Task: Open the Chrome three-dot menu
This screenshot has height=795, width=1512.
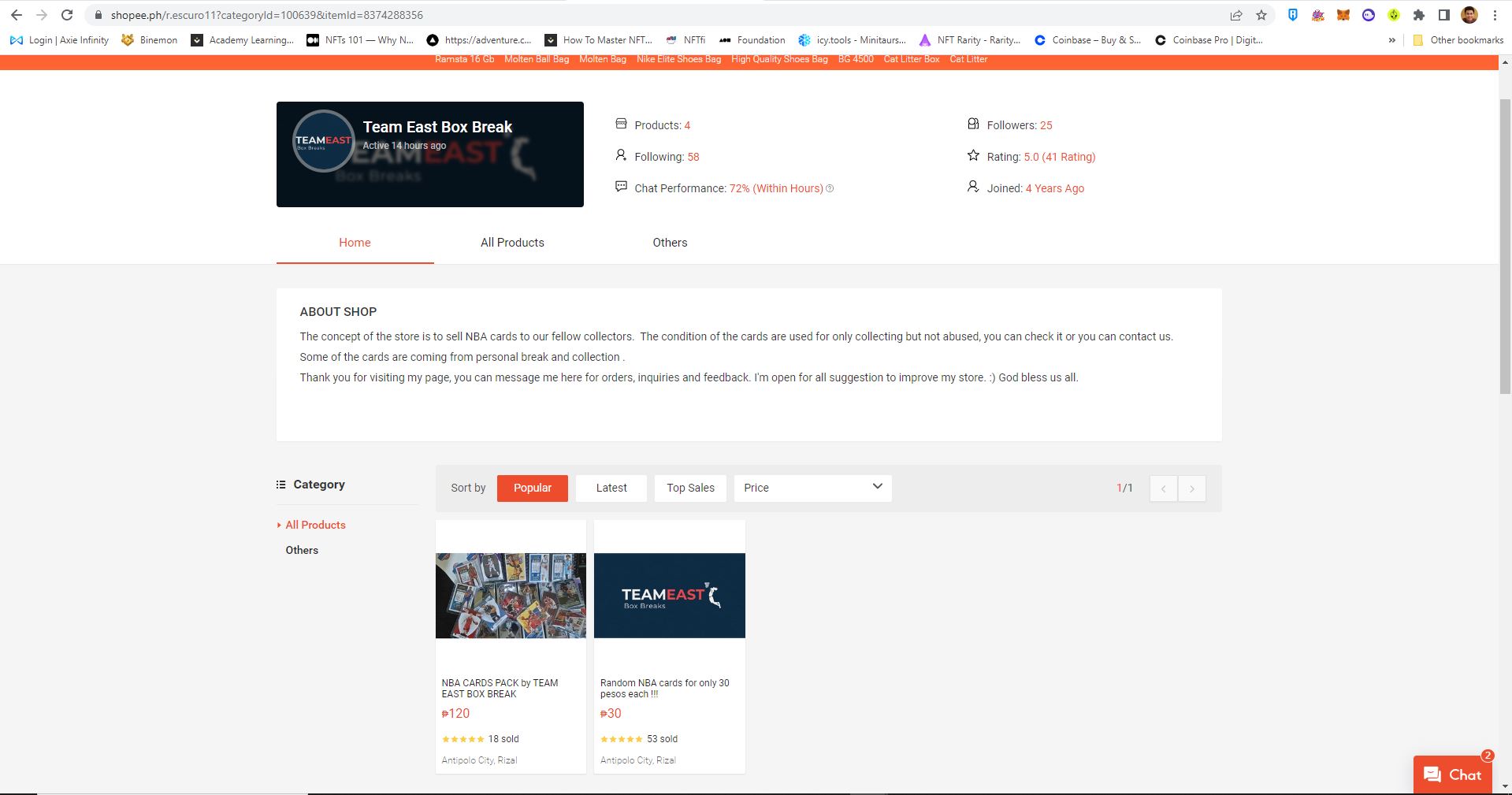Action: coord(1495,15)
